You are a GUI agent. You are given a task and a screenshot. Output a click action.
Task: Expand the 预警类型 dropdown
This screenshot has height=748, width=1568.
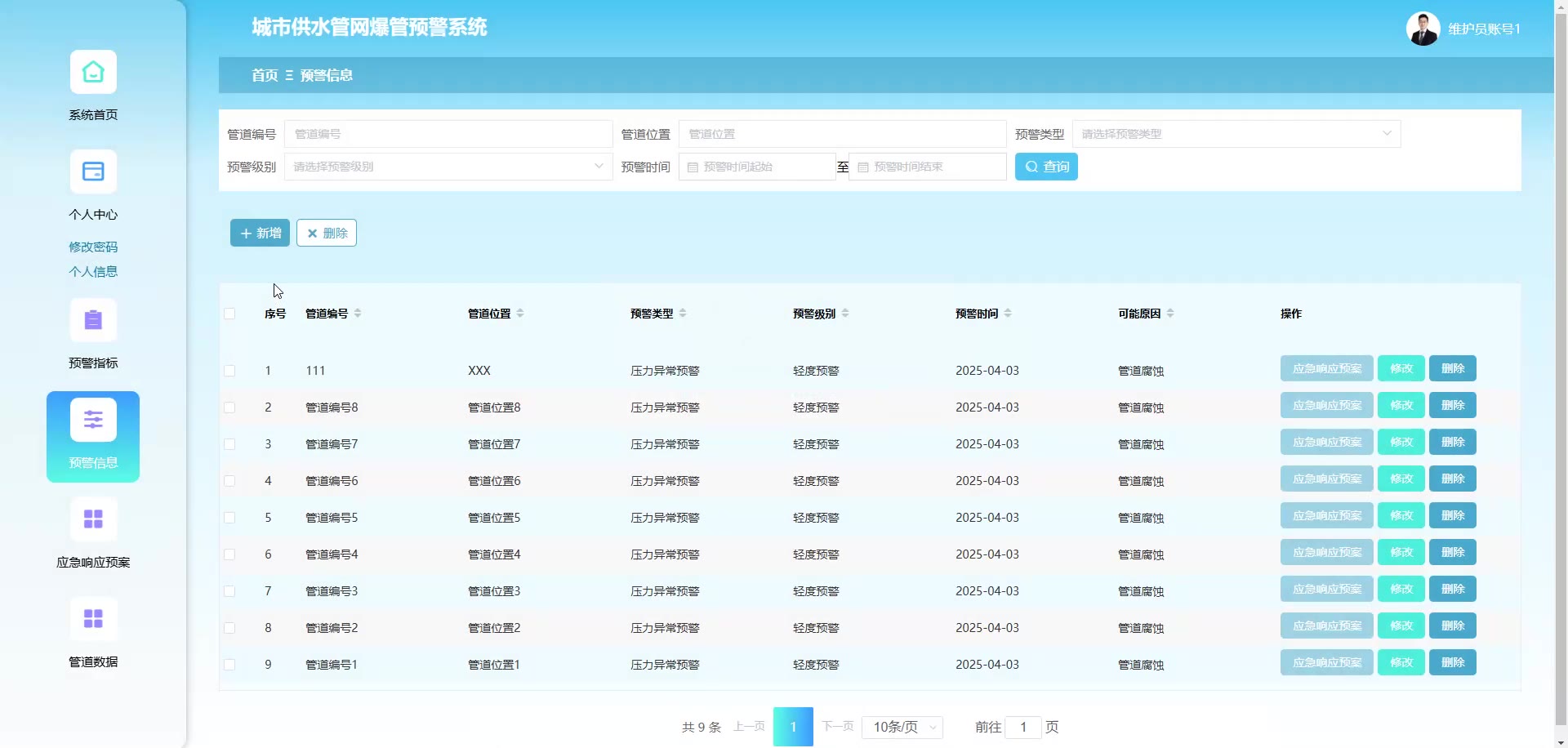(x=1236, y=134)
